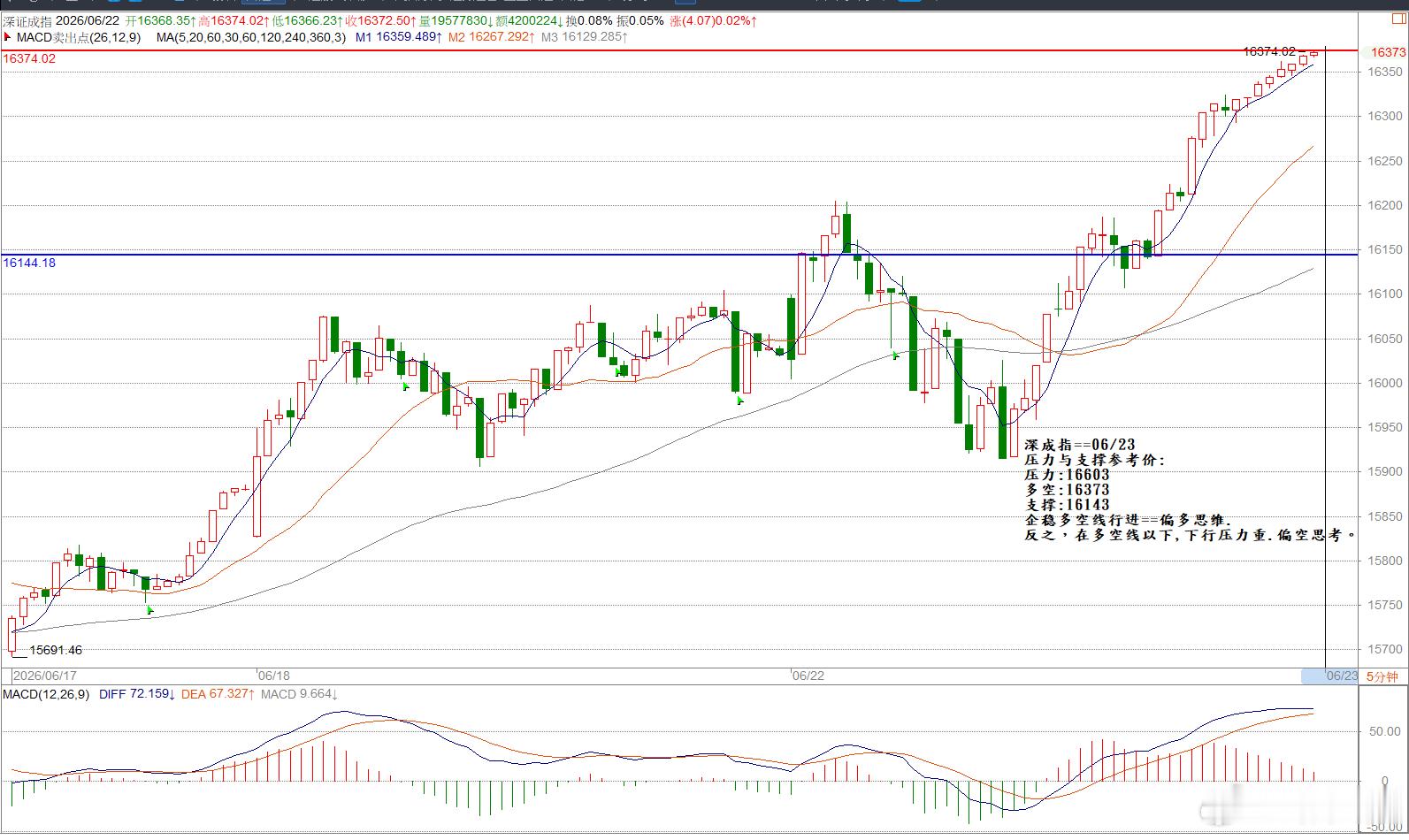
Task: Select the 深证成指 index name
Action: (x=27, y=20)
